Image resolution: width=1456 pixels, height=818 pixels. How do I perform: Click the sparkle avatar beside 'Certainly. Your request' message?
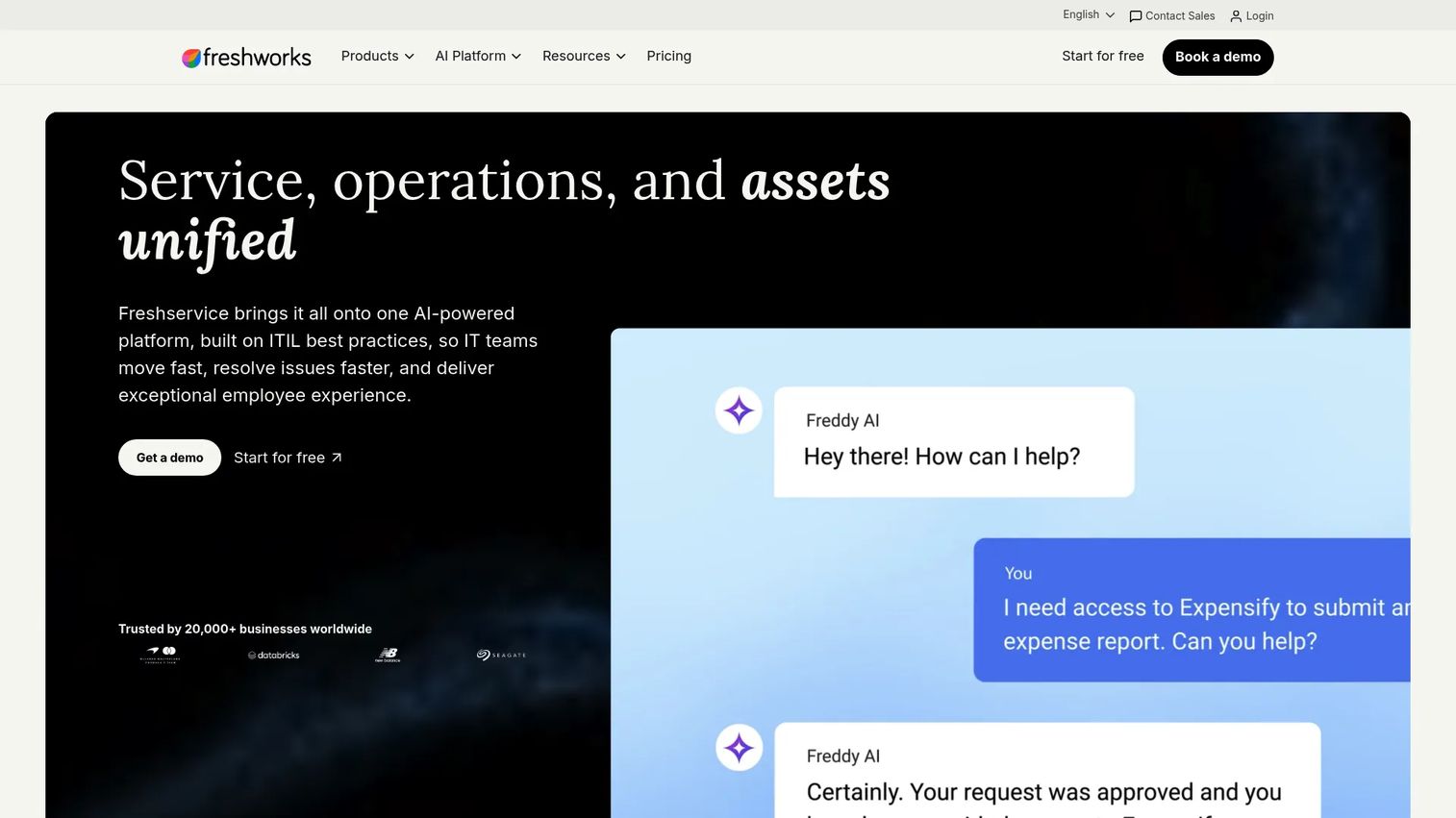click(739, 747)
